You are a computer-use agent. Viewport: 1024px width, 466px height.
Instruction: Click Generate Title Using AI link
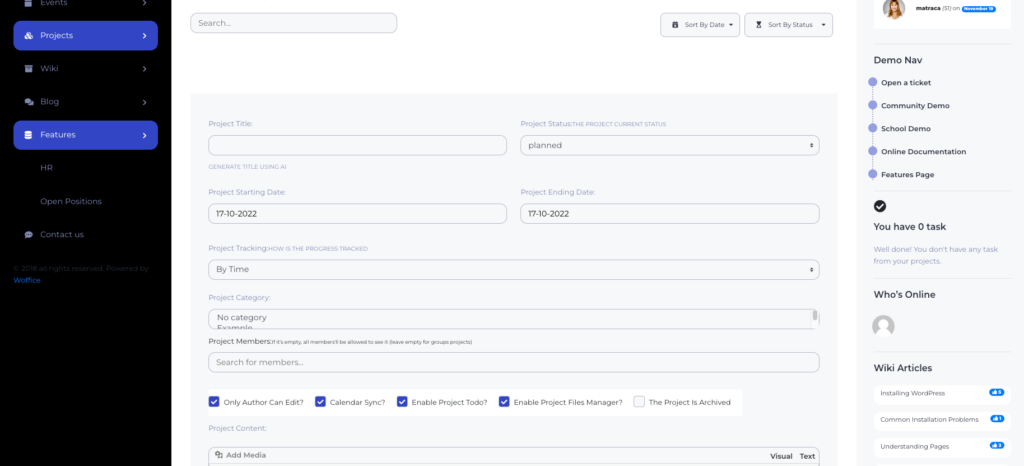click(248, 167)
